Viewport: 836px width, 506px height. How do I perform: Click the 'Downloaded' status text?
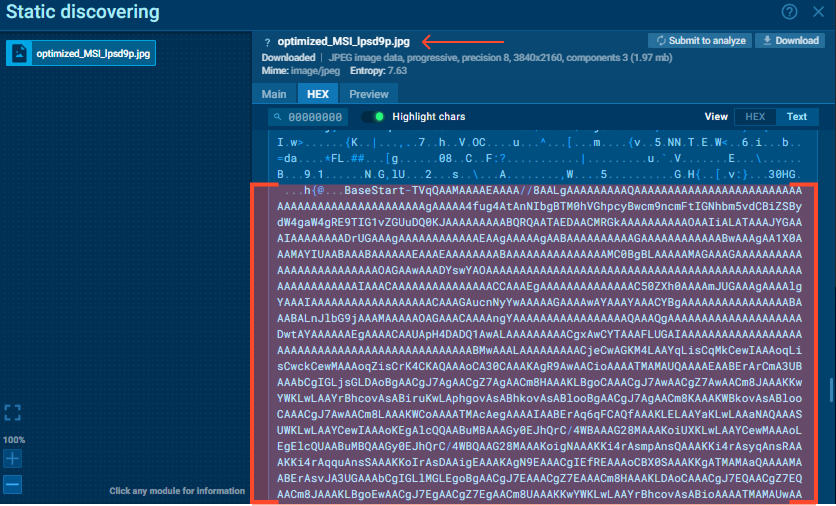click(x=288, y=58)
